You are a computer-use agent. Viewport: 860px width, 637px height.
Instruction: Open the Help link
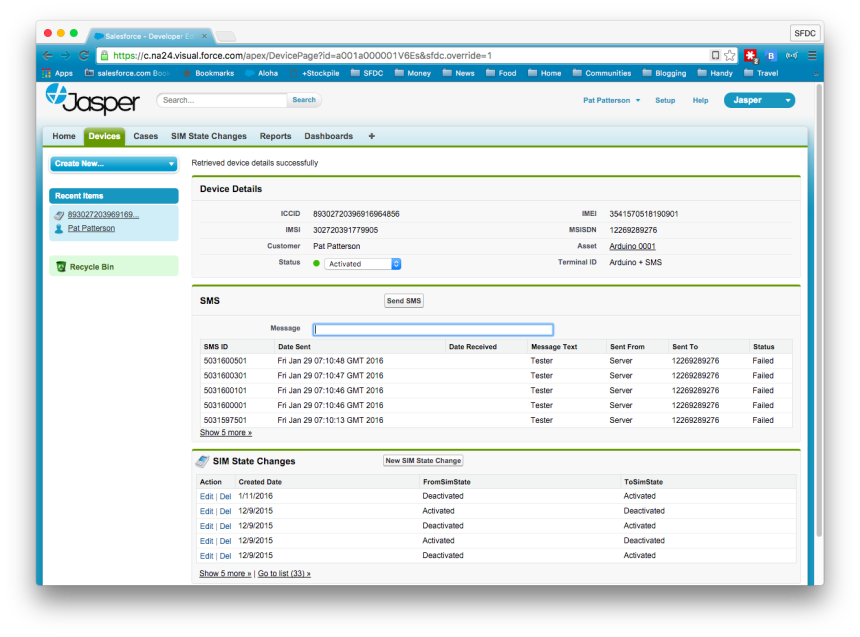pos(700,100)
